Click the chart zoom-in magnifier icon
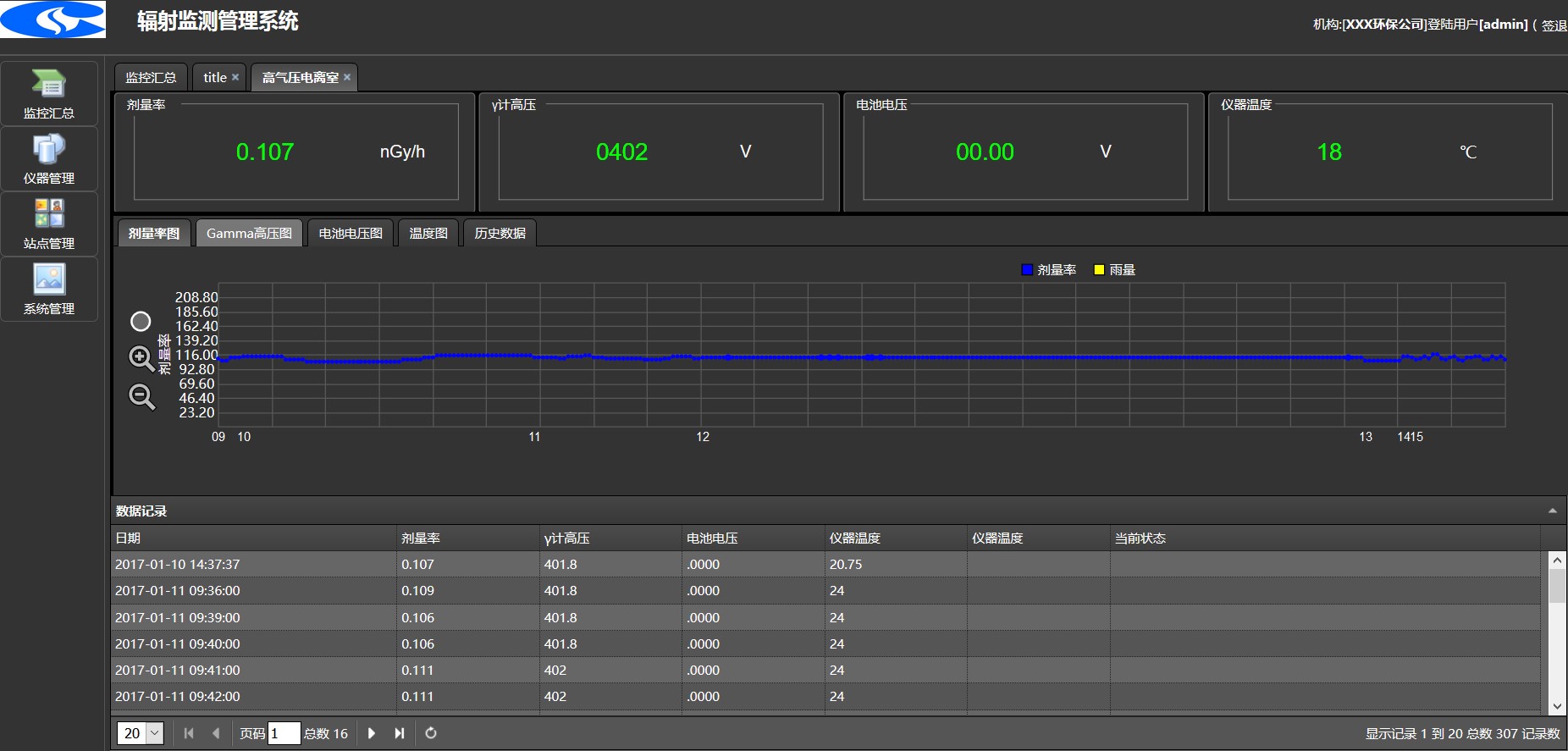The height and width of the screenshot is (751, 1568). click(141, 358)
